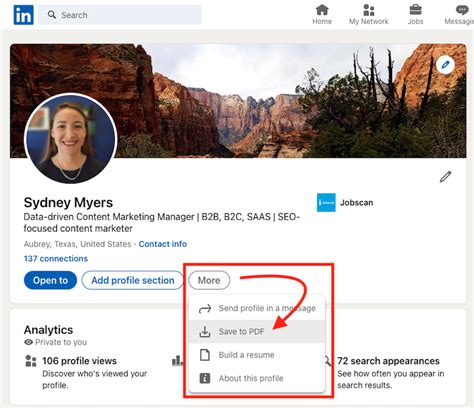Click the Jobscan company logo
474x408 pixels.
pos(326,202)
